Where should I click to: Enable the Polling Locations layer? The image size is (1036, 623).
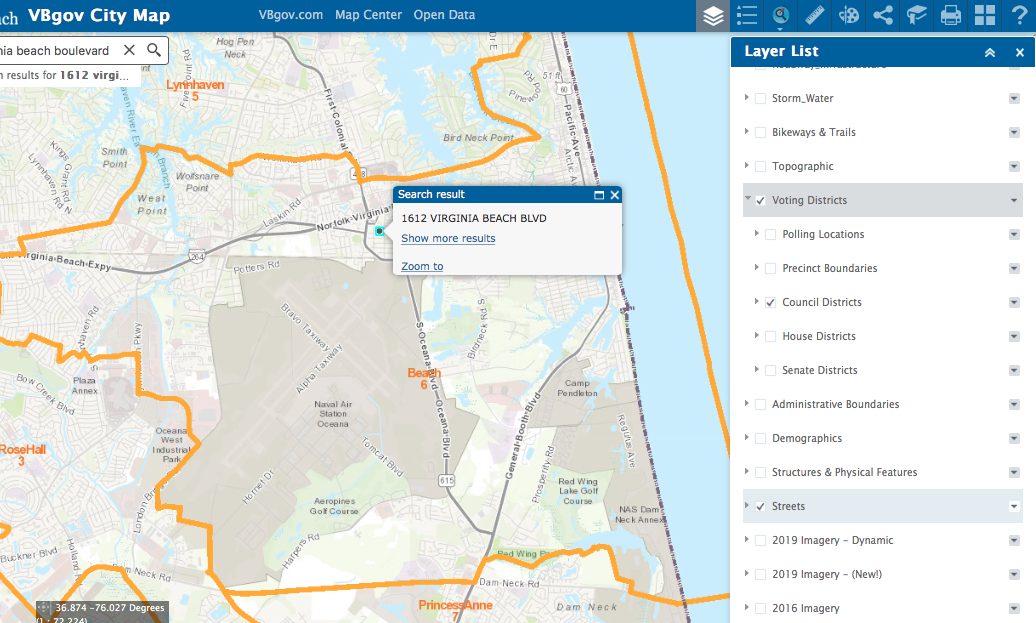pos(770,234)
